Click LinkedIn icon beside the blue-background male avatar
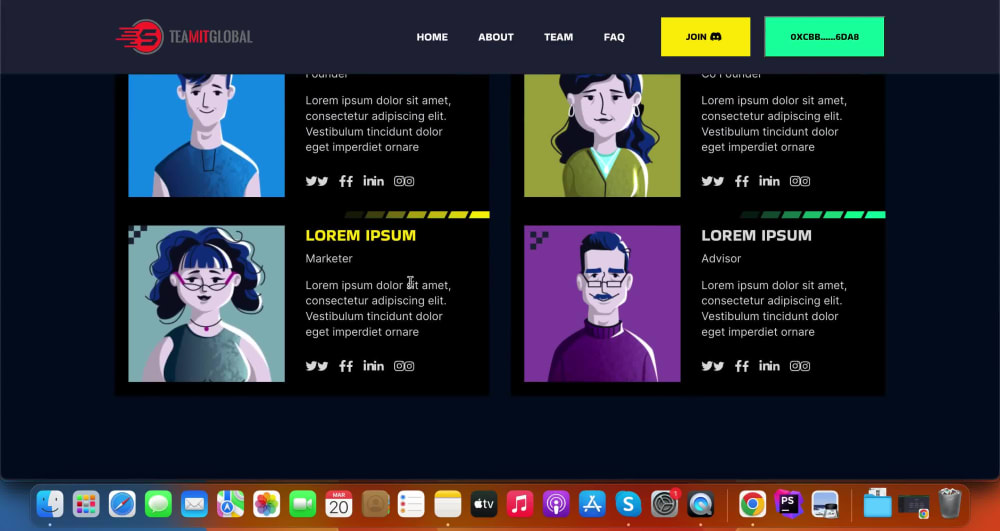The width and height of the screenshot is (1000, 531). pos(374,181)
